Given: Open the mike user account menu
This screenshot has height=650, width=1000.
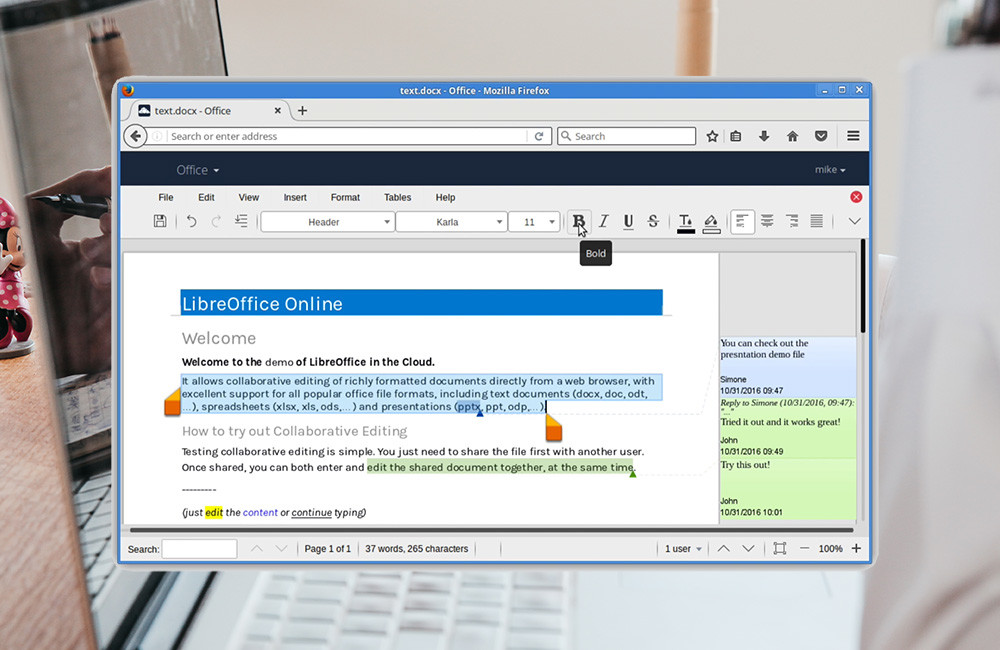Looking at the screenshot, I should (829, 170).
